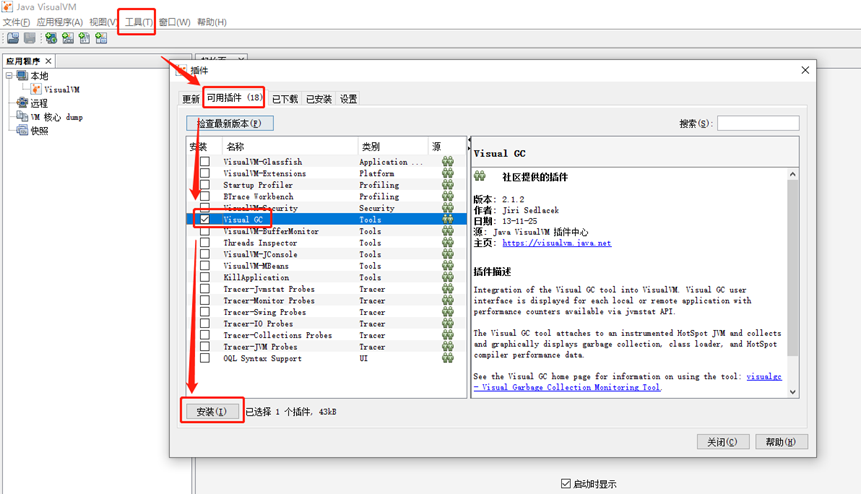Open the 文件(F) menu
861x494 pixels.
16,22
